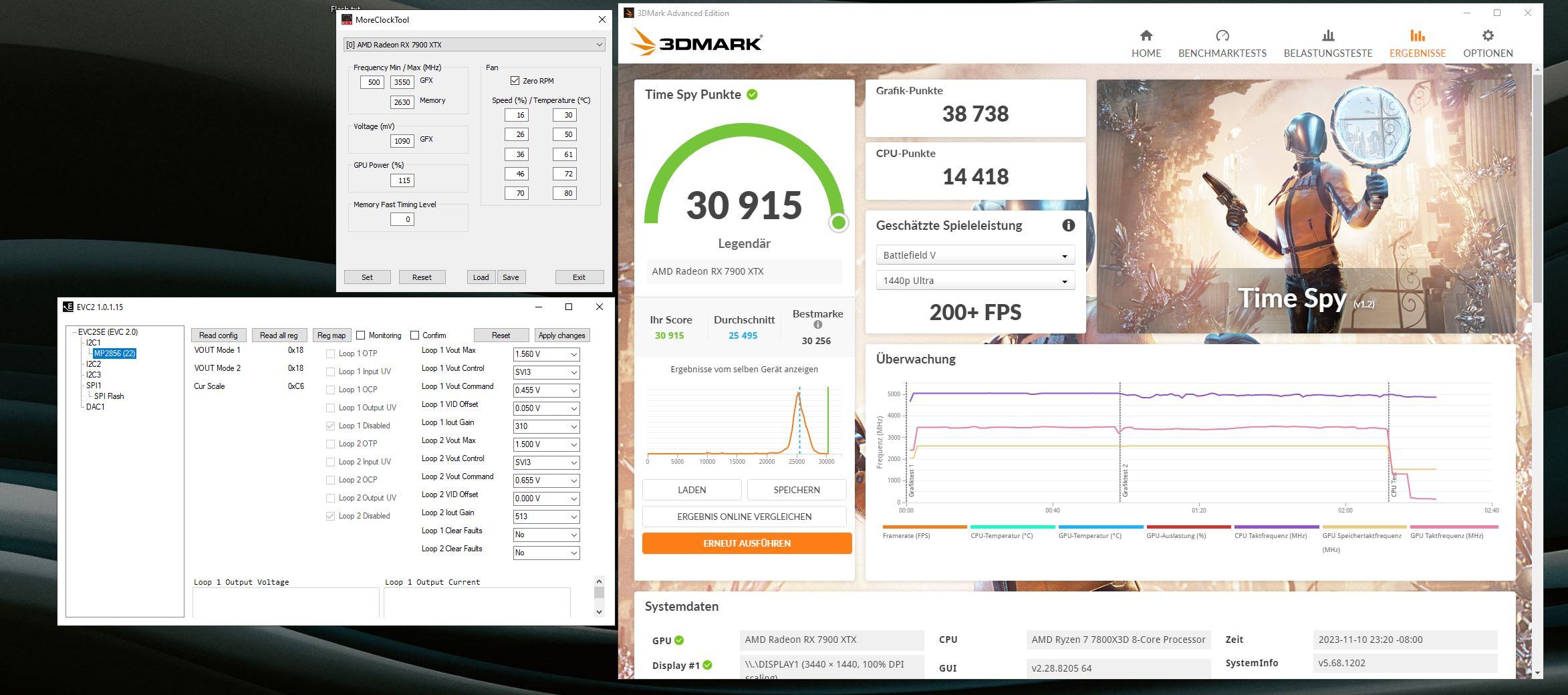Open the Benchmarktests gauge icon

tap(1222, 35)
